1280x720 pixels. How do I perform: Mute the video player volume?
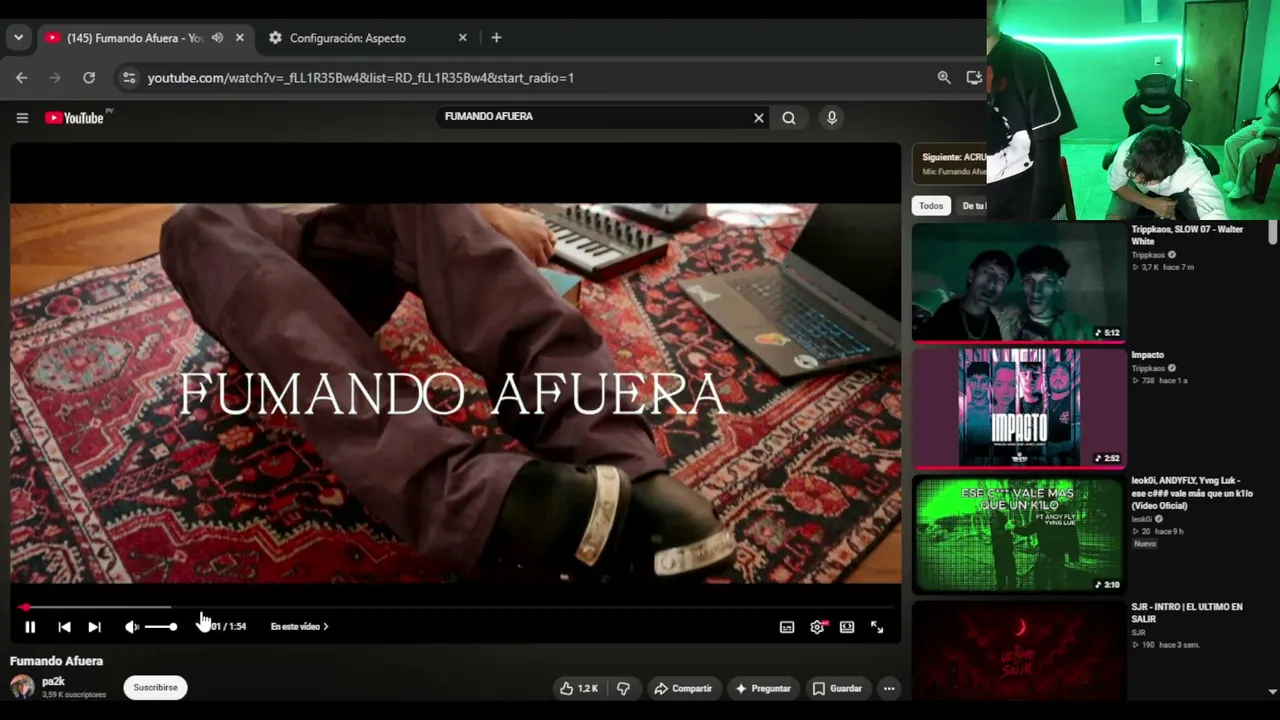pos(131,627)
